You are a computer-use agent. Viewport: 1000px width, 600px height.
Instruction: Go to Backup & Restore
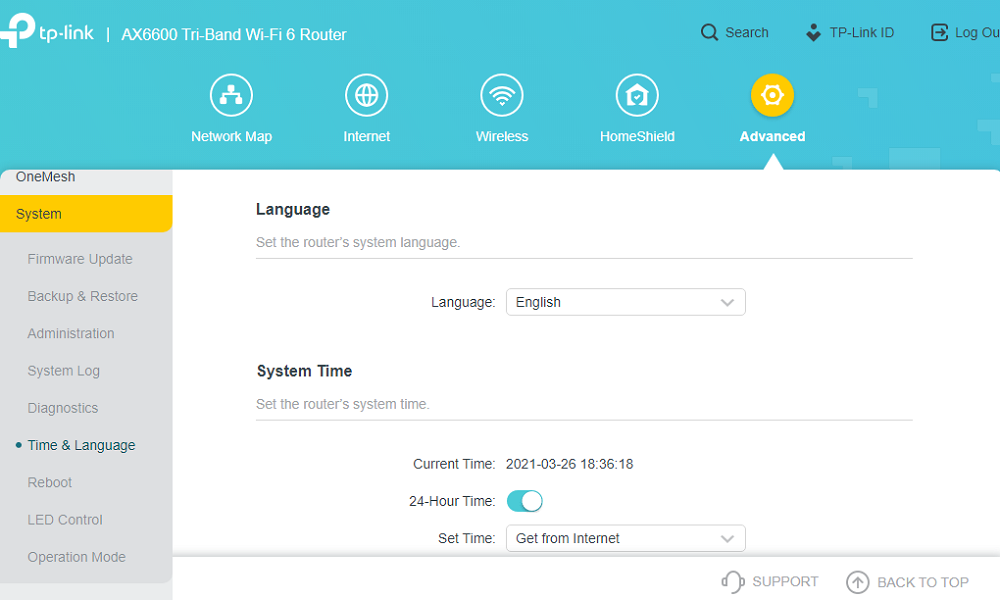tap(82, 296)
